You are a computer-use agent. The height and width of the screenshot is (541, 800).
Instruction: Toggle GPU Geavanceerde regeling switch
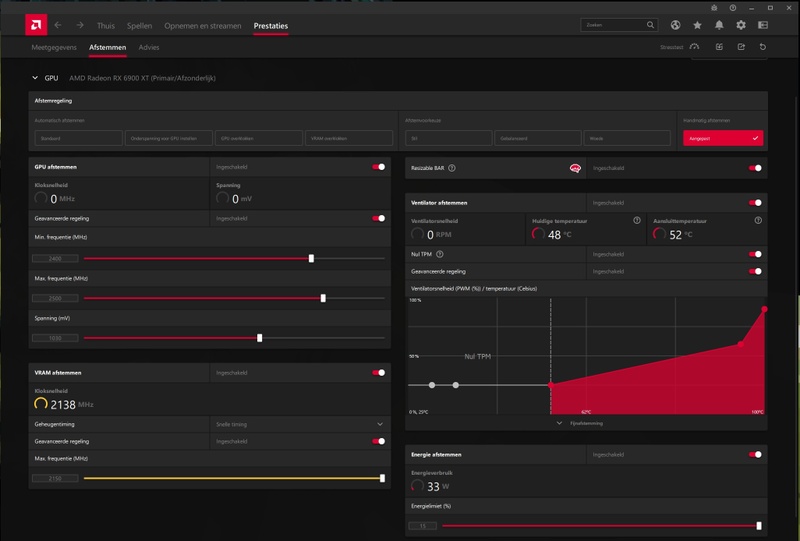pos(379,218)
